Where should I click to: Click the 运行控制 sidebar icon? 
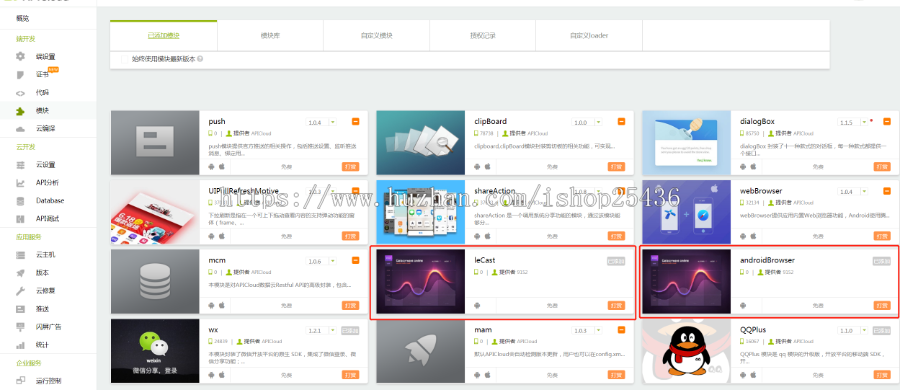tap(21, 380)
